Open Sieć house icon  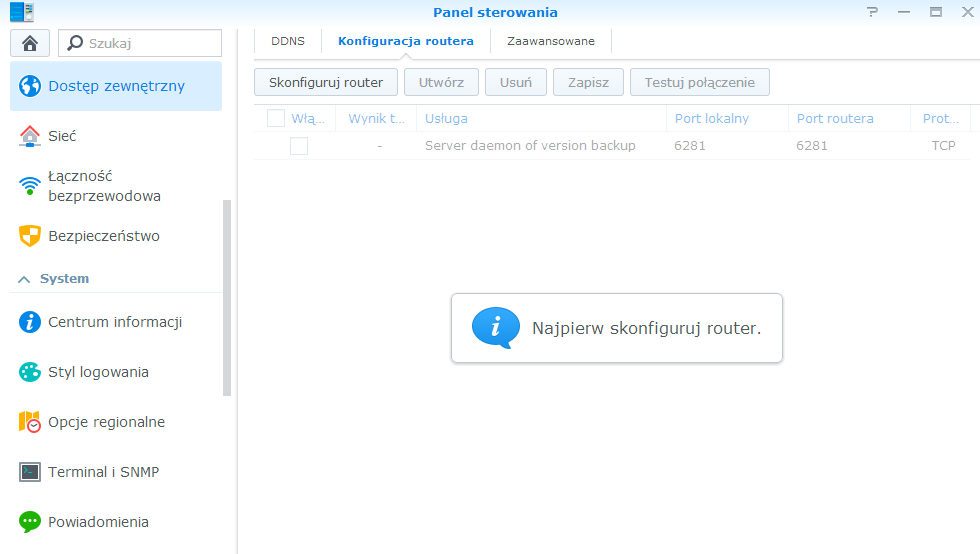click(x=30, y=136)
